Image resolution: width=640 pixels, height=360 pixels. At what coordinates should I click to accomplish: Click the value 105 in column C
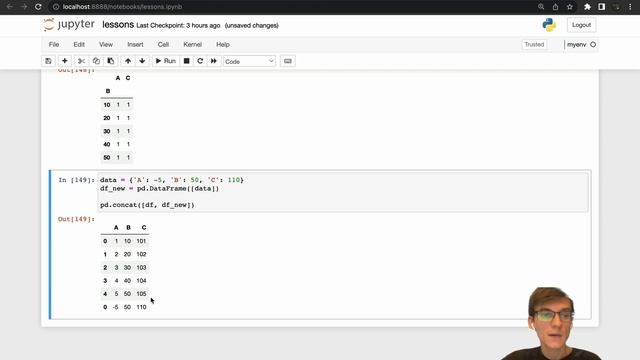click(x=141, y=294)
